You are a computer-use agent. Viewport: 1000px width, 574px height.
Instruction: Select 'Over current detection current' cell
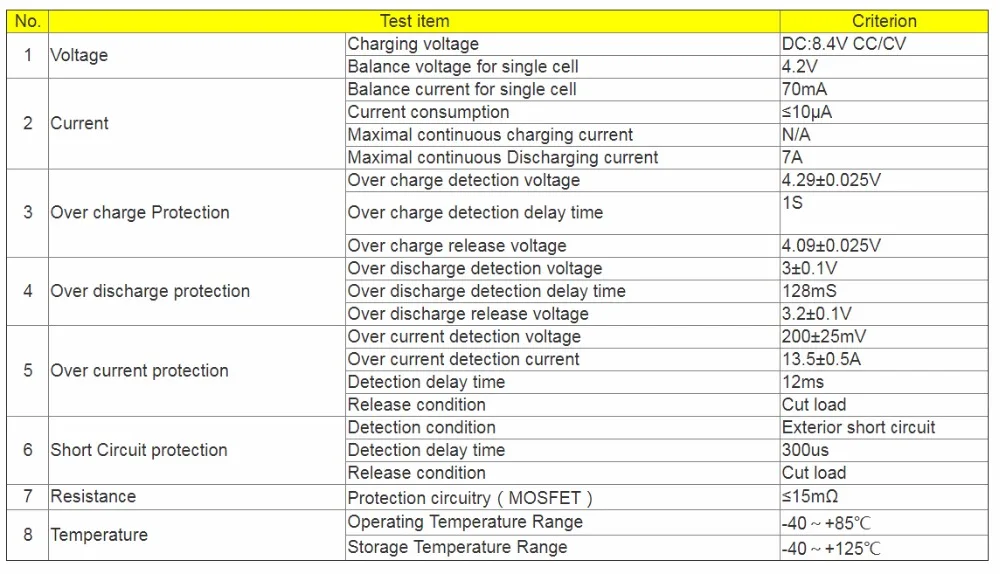pyautogui.click(x=562, y=360)
